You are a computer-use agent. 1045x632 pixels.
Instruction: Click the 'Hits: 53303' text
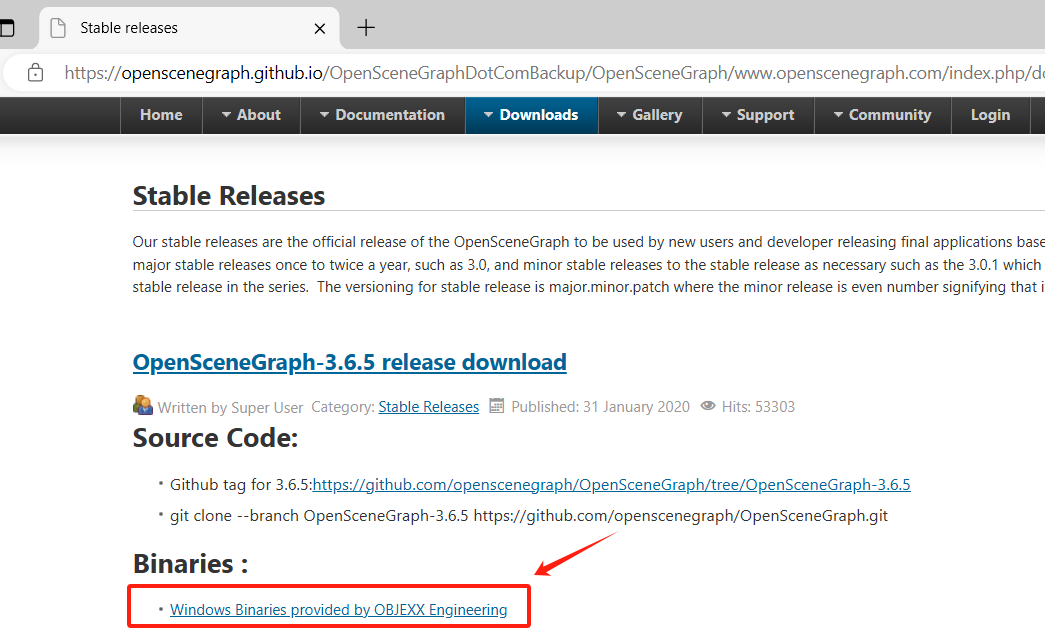pyautogui.click(x=758, y=407)
